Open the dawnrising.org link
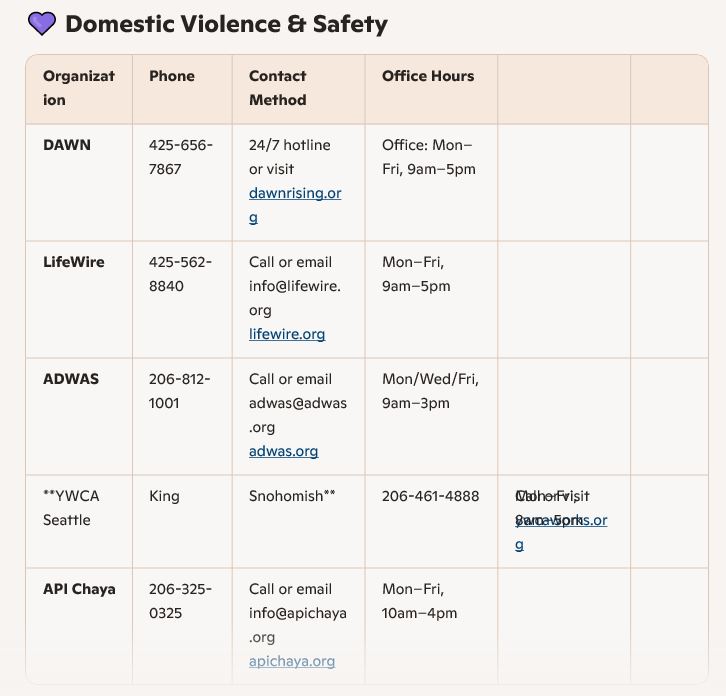This screenshot has height=696, width=726. [x=295, y=194]
